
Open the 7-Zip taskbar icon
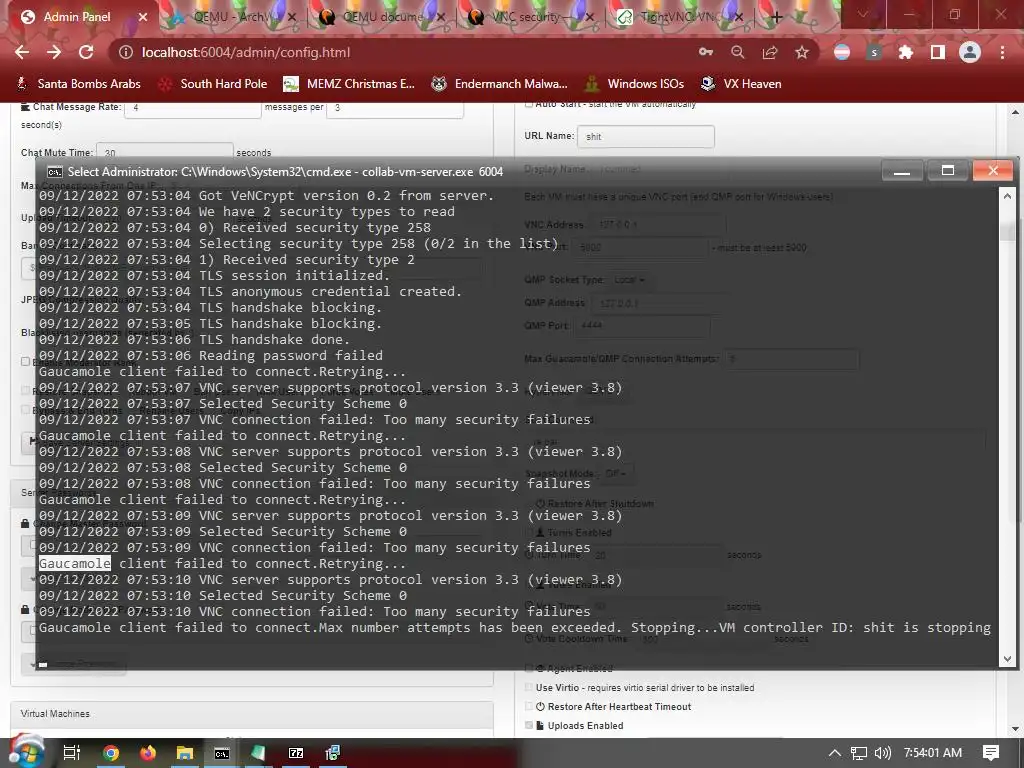pyautogui.click(x=296, y=753)
